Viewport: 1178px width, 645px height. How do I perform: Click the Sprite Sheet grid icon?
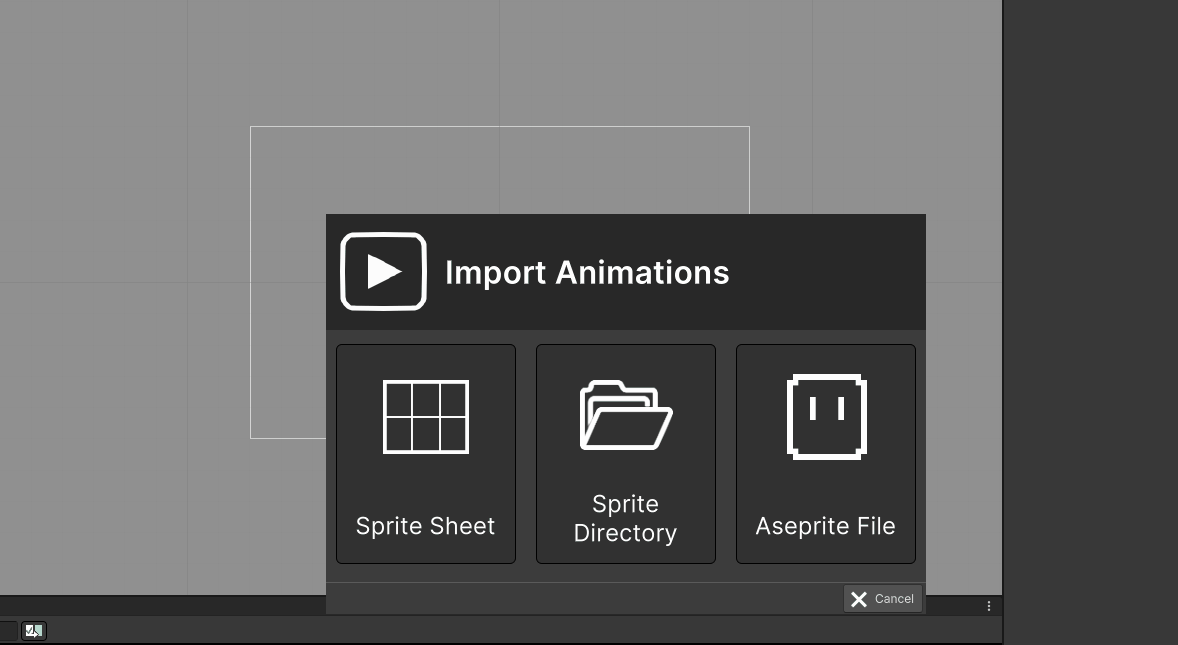coord(426,417)
